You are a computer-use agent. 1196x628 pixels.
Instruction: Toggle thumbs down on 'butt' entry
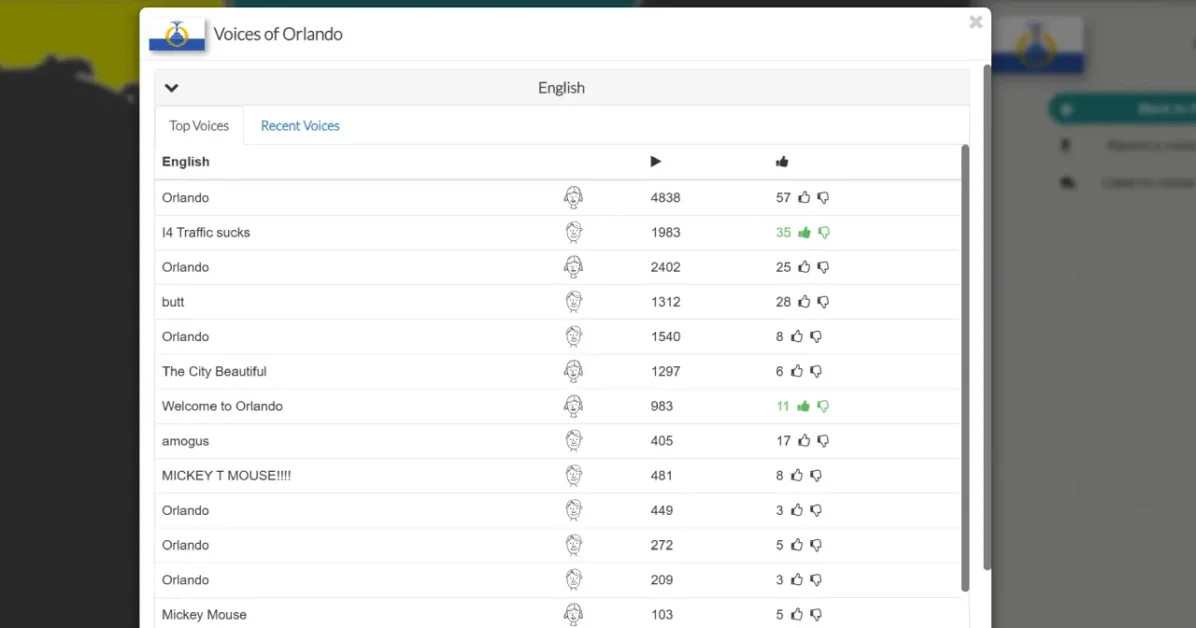click(823, 302)
